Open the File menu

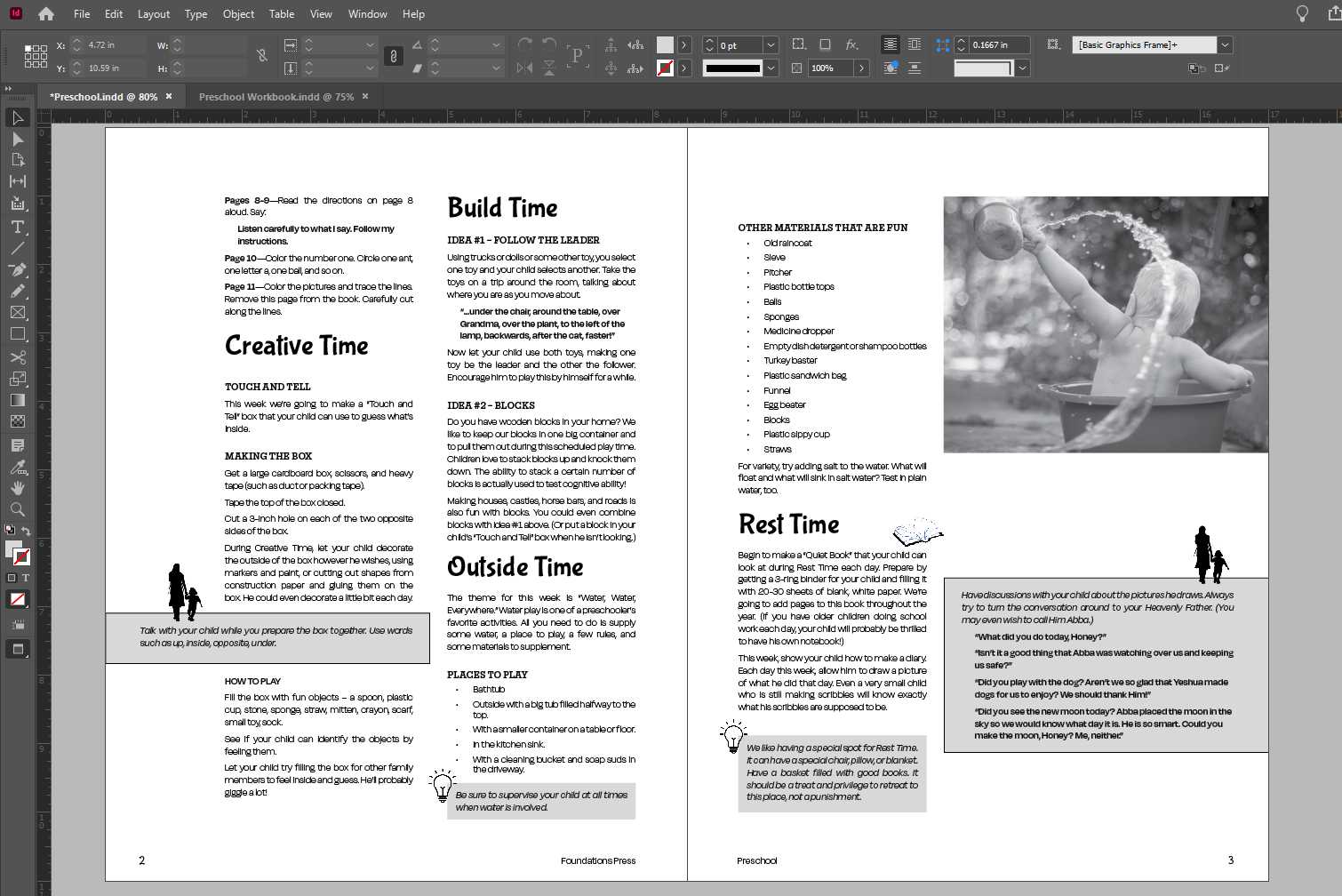pos(82,14)
